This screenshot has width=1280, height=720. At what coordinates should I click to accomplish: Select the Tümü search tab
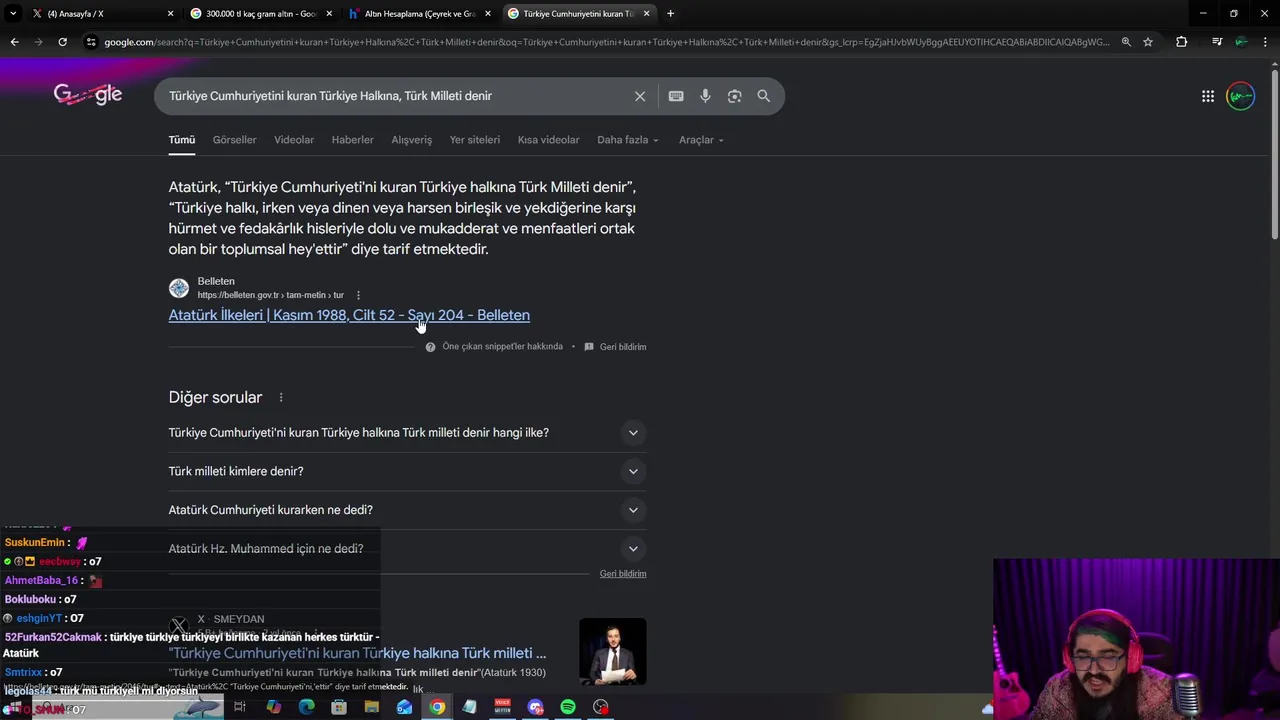point(182,140)
